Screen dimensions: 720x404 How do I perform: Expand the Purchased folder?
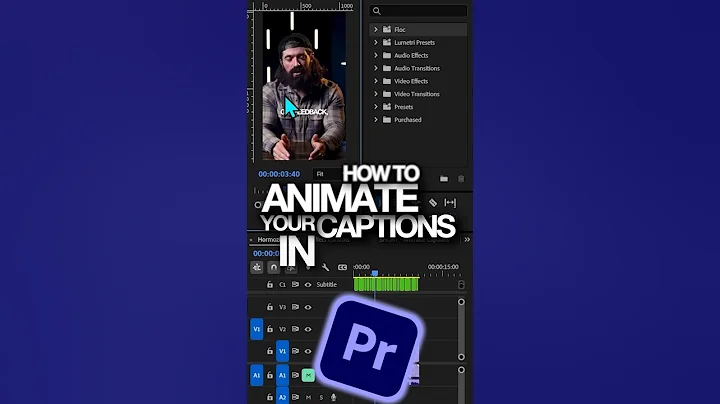pos(376,119)
